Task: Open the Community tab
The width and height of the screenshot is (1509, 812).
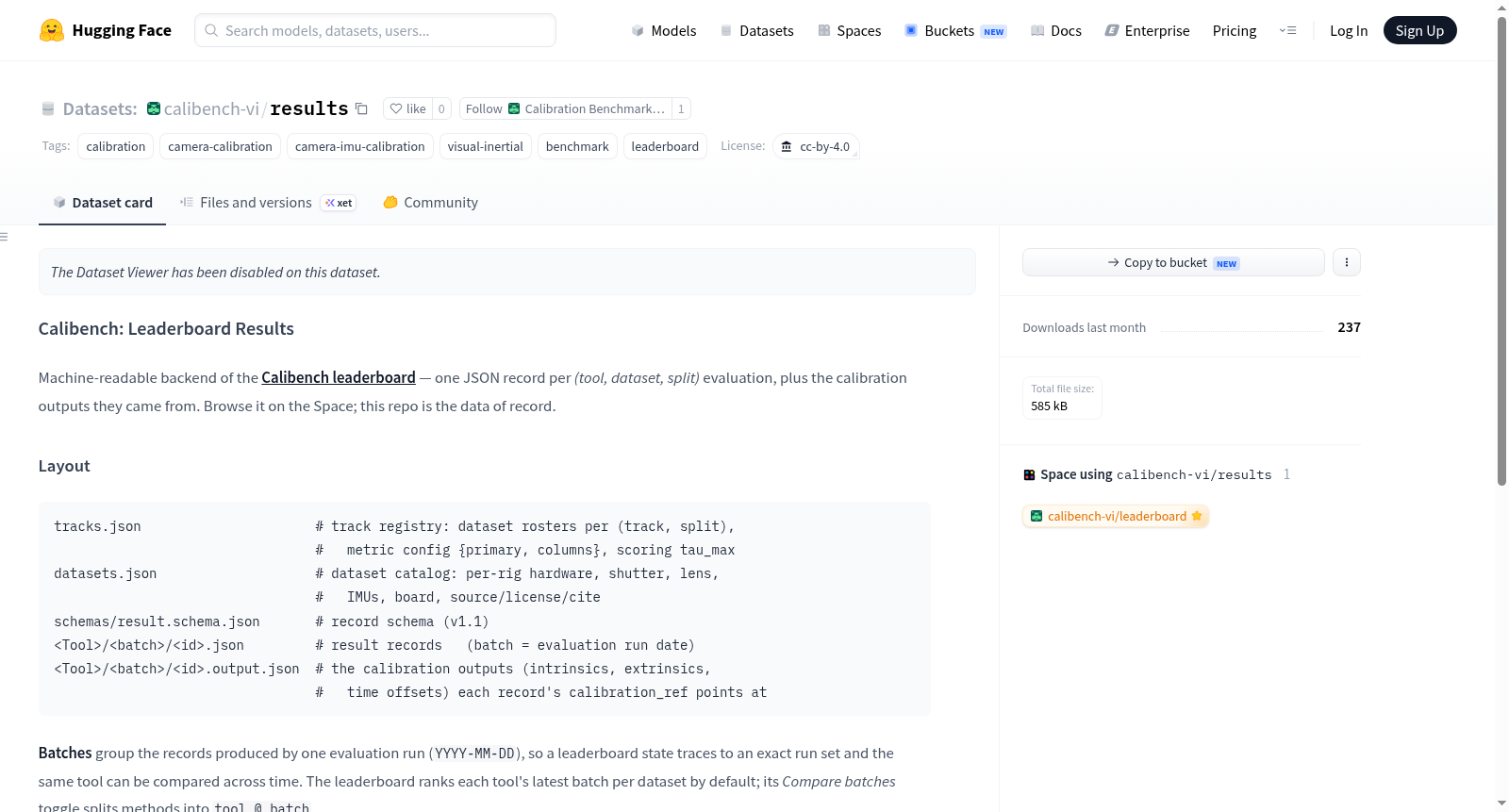Action: (x=430, y=203)
